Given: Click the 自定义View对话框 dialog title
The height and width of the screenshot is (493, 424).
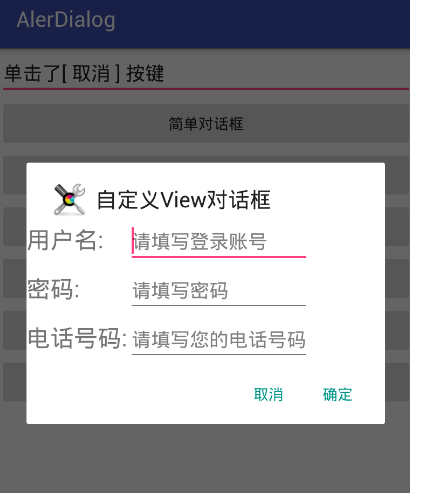Looking at the screenshot, I should (x=184, y=200).
